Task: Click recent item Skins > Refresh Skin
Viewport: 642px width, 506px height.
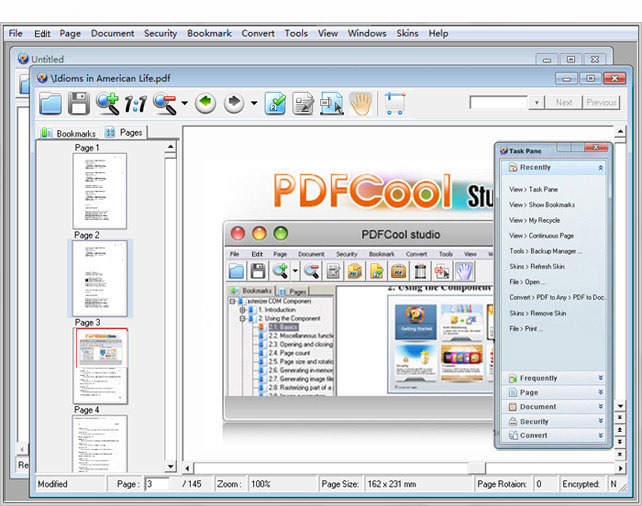Action: click(537, 267)
